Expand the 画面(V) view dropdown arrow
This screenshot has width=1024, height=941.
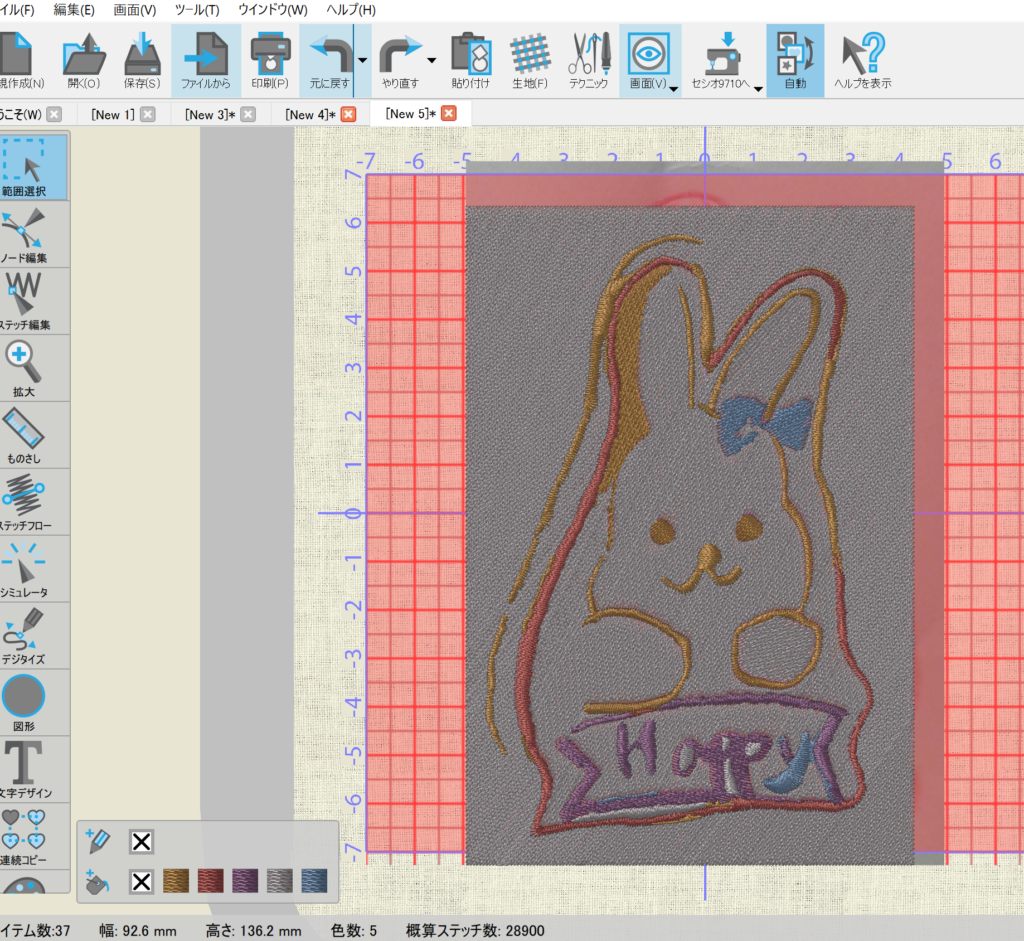coord(674,89)
